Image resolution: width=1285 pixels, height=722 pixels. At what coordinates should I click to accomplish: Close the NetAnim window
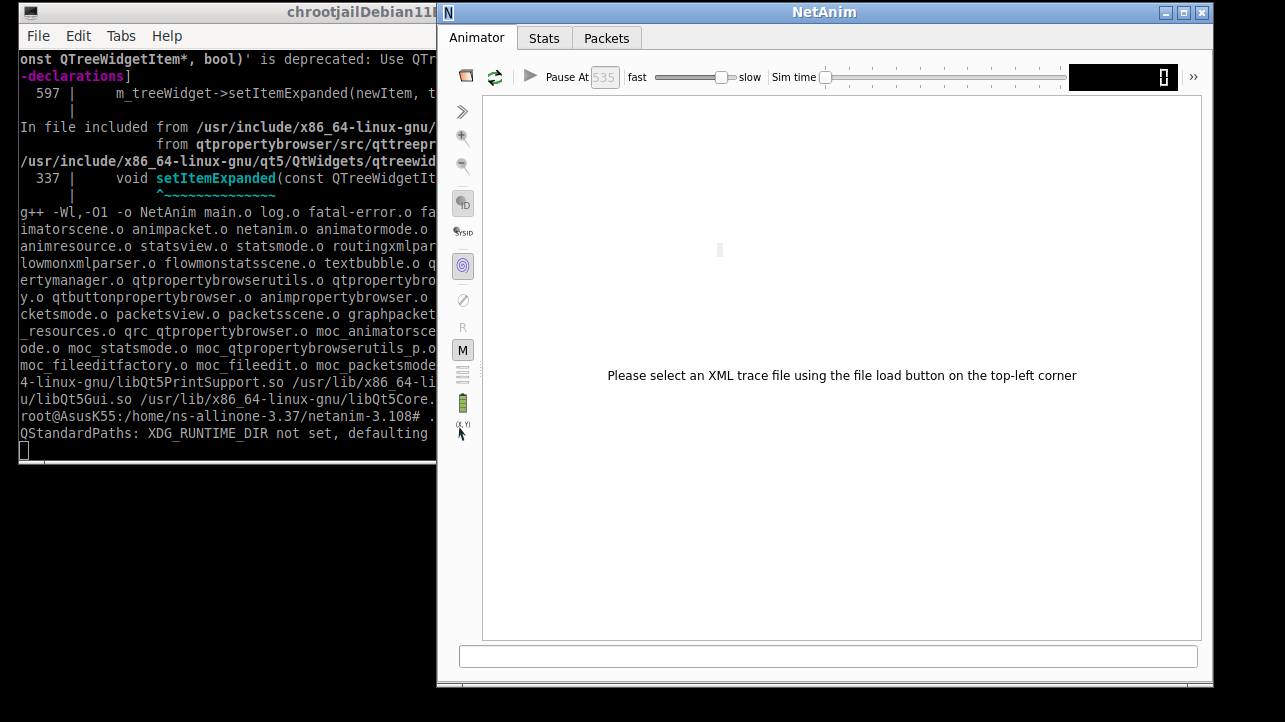click(1202, 13)
